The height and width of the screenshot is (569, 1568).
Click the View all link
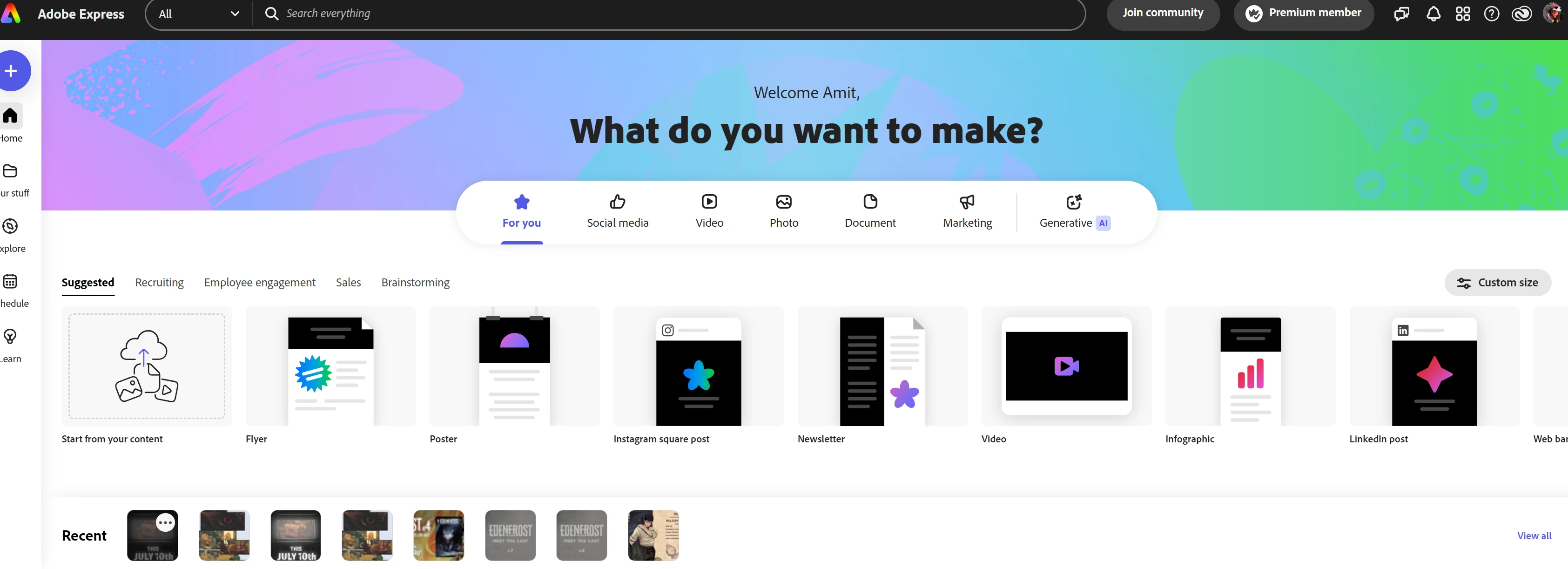pyautogui.click(x=1533, y=535)
